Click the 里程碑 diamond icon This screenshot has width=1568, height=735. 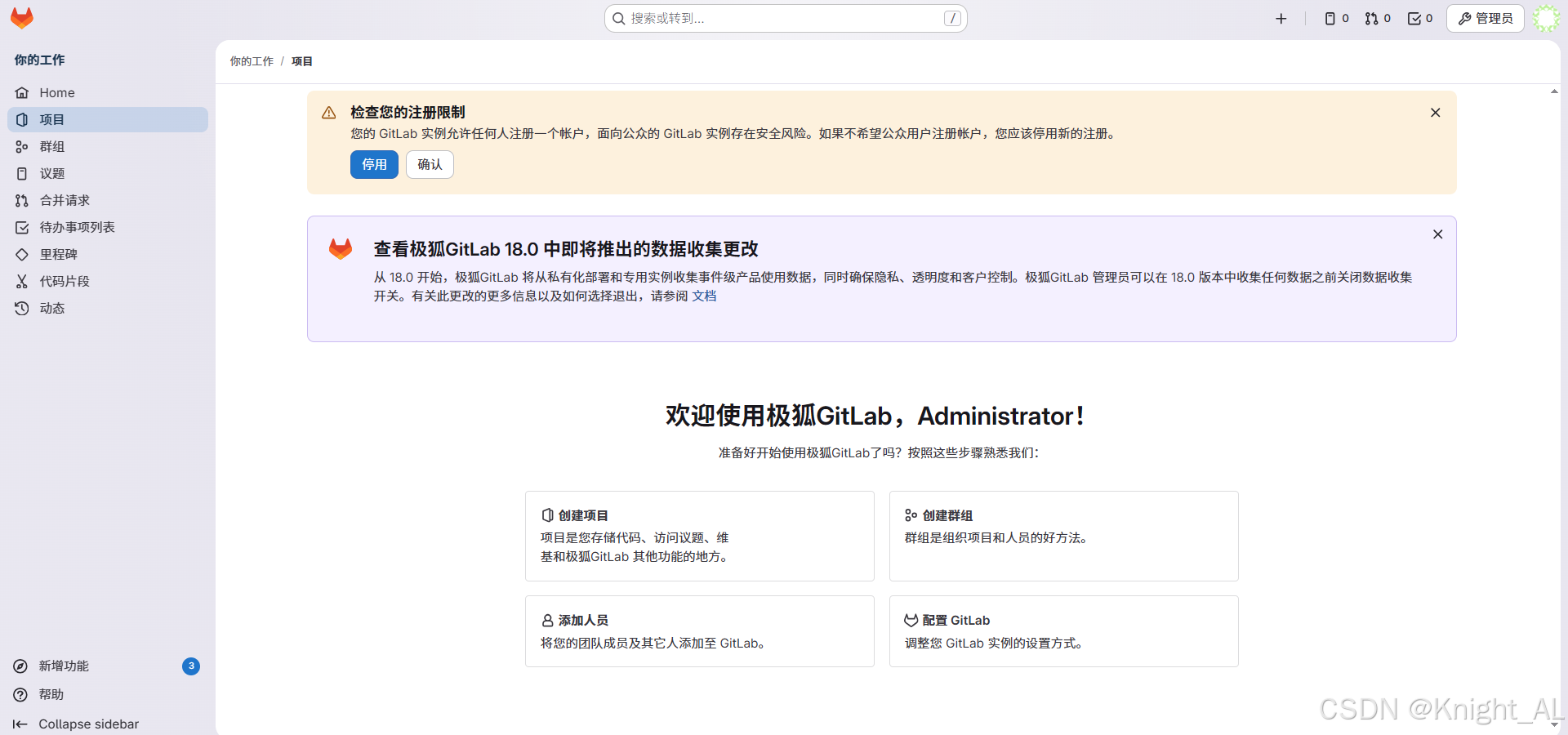pos(22,254)
